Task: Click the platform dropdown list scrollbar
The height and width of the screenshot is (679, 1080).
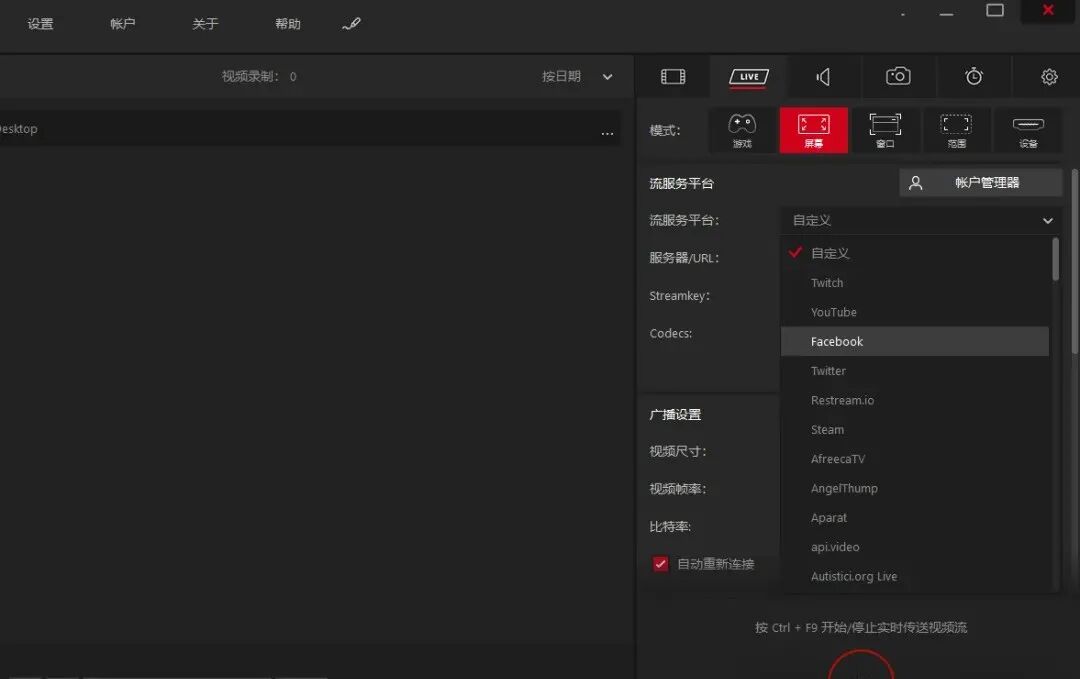Action: 1055,260
